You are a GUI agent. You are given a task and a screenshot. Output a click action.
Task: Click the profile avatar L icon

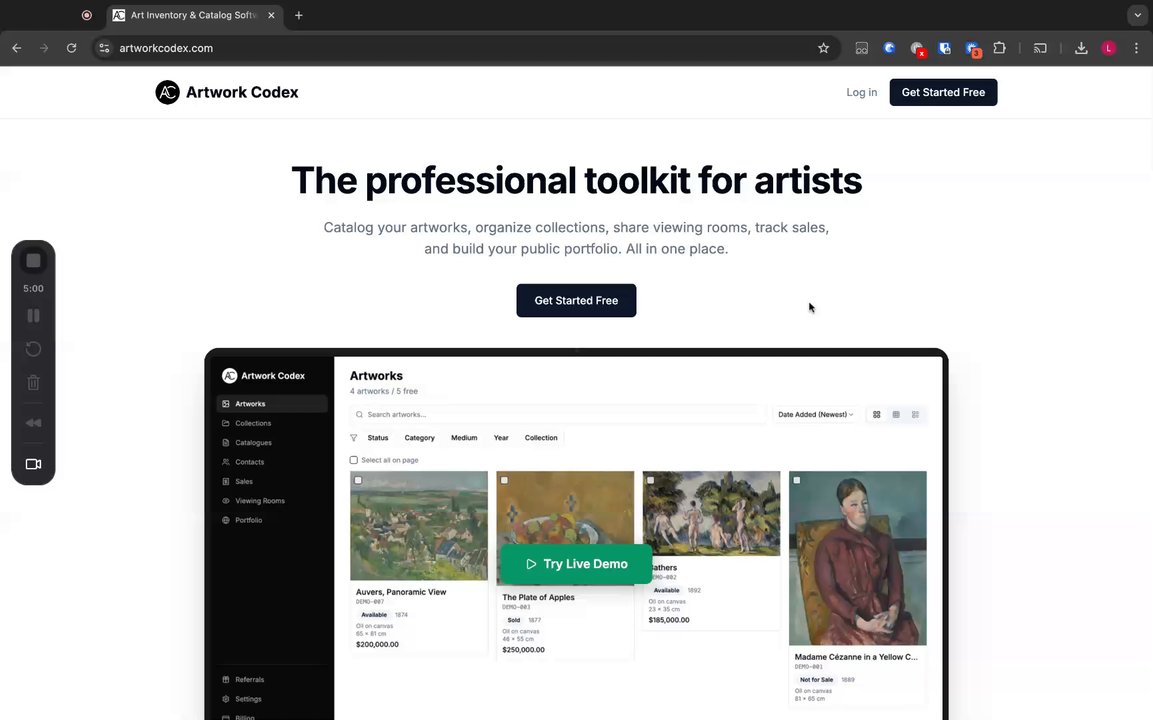1109,48
